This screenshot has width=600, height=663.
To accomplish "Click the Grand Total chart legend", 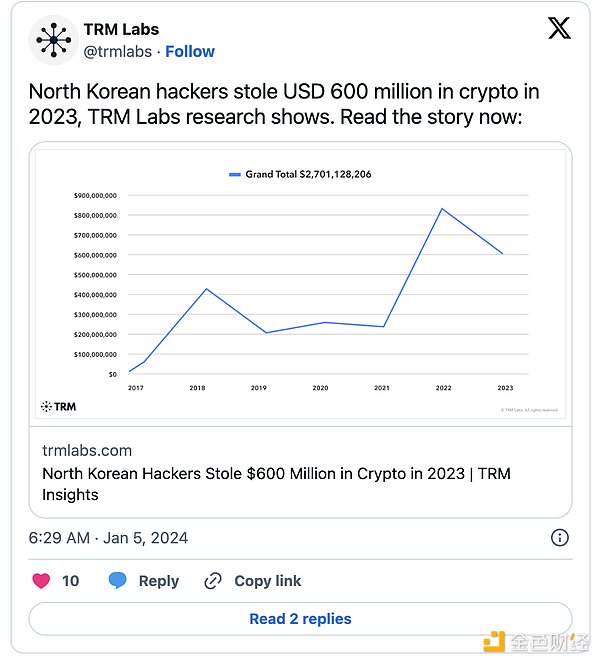I will [300, 174].
